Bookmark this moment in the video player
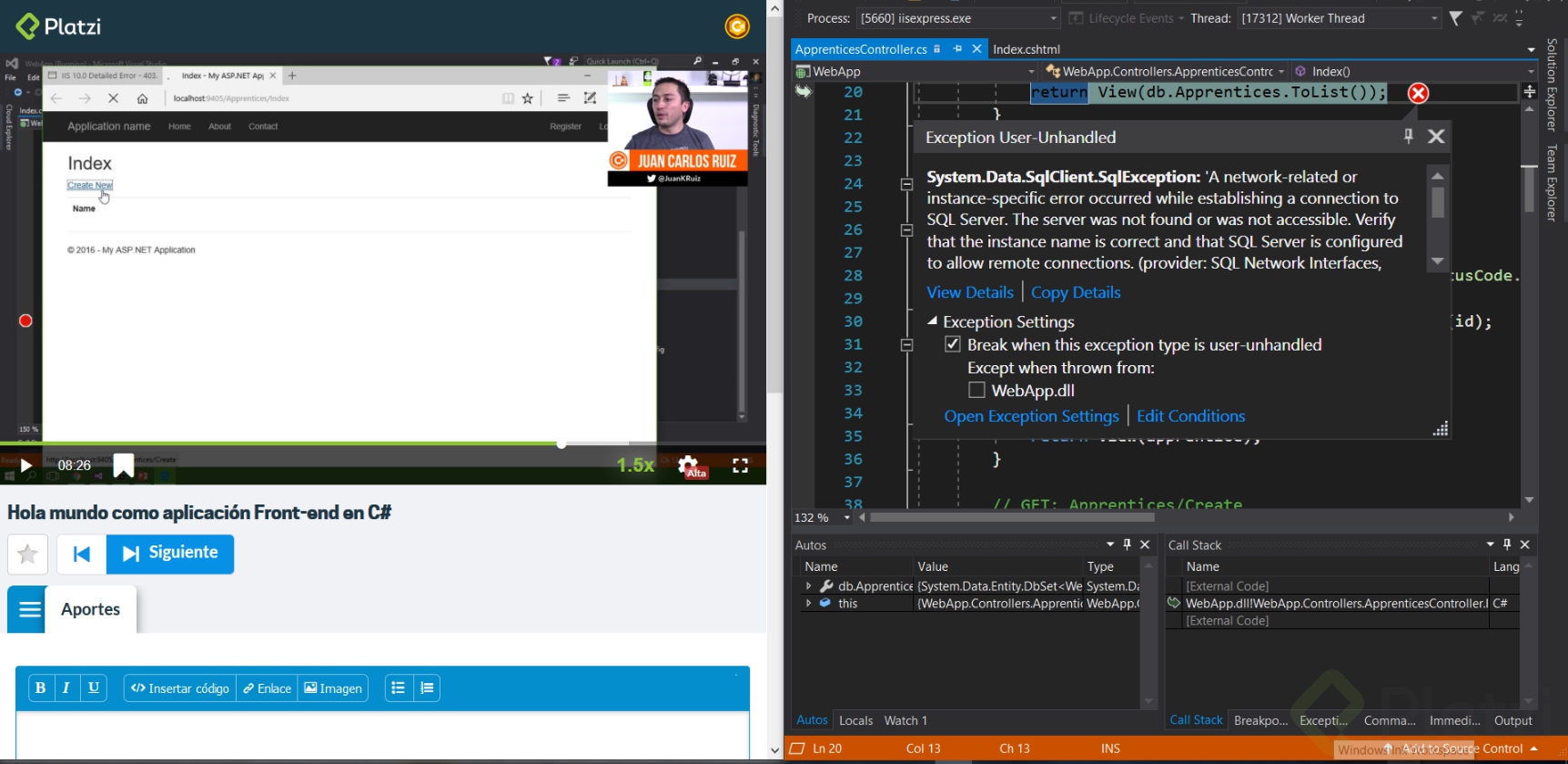This screenshot has width=1568, height=764. (124, 465)
